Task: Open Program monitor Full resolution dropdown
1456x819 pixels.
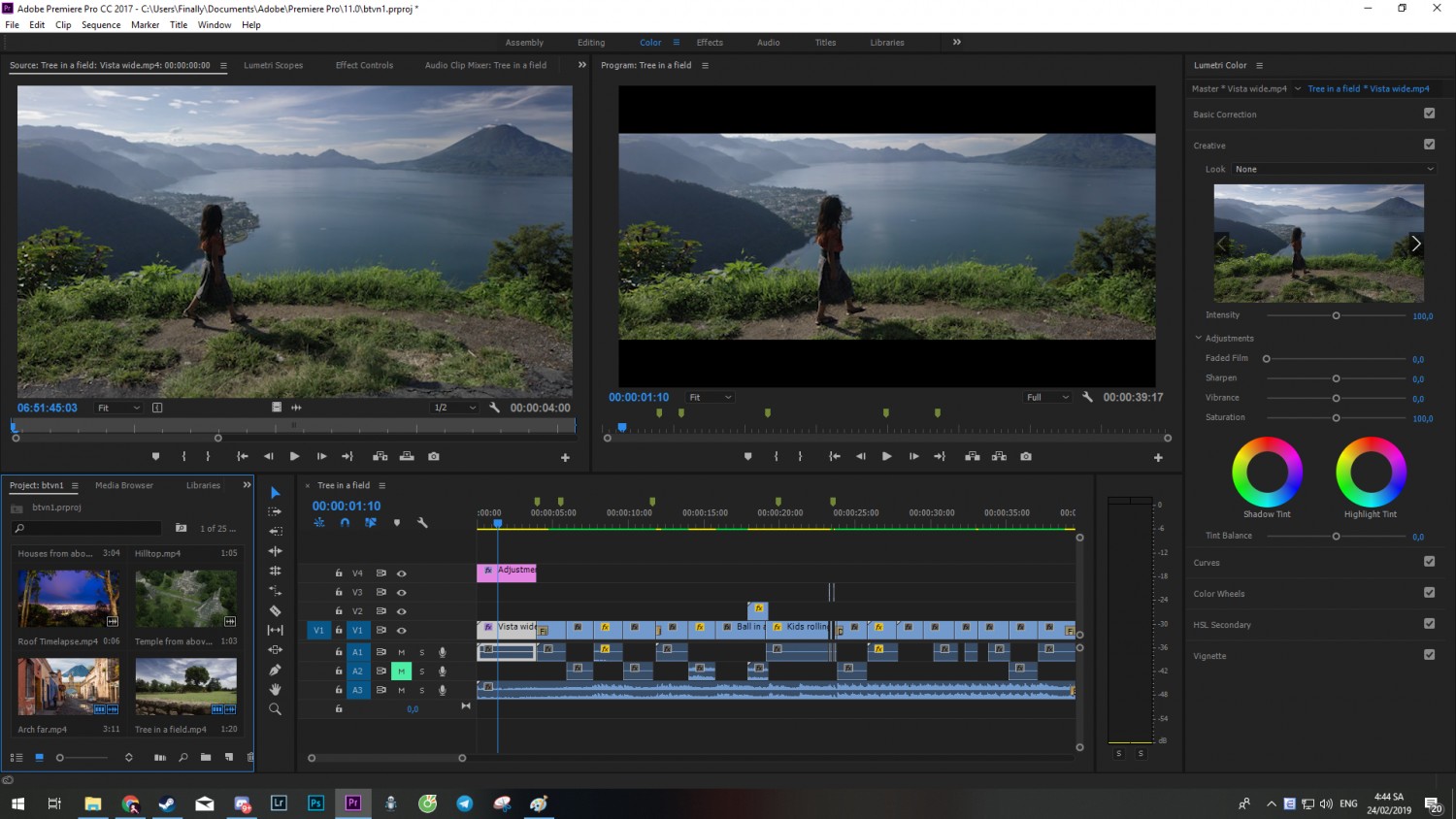Action: (x=1047, y=397)
